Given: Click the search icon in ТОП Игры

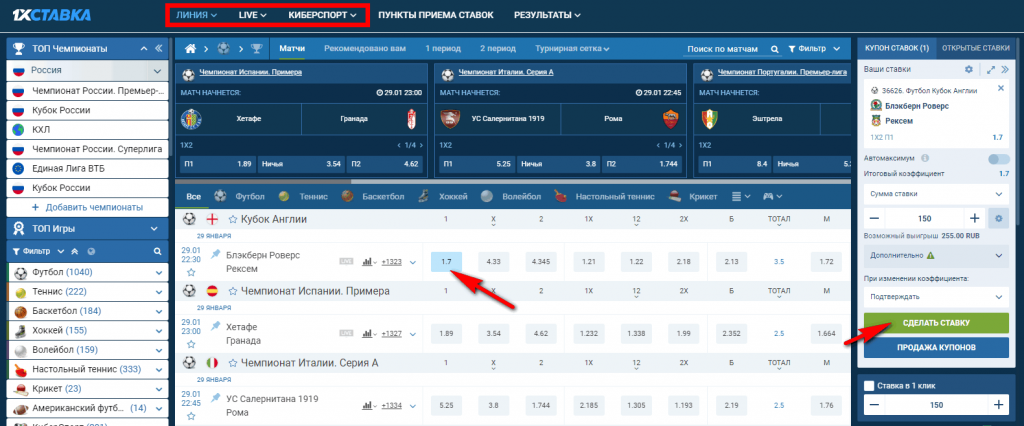Looking at the screenshot, I should [157, 251].
